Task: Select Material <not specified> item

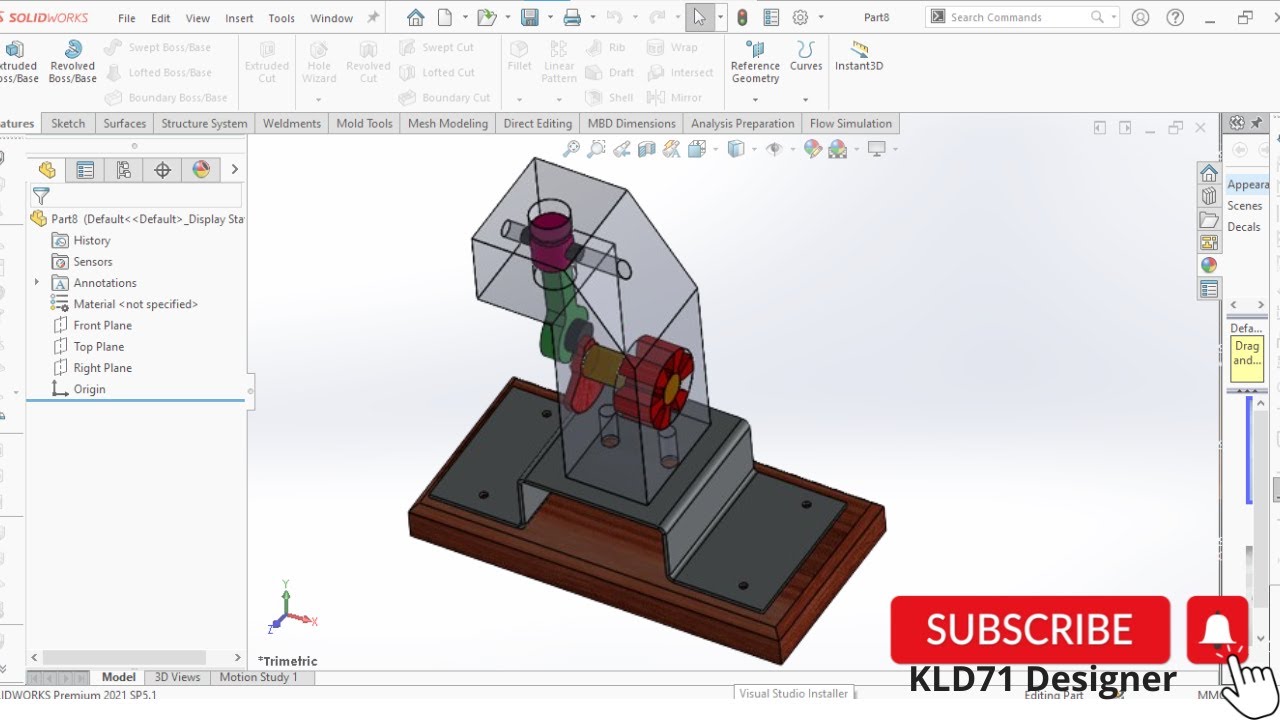Action: (x=135, y=304)
